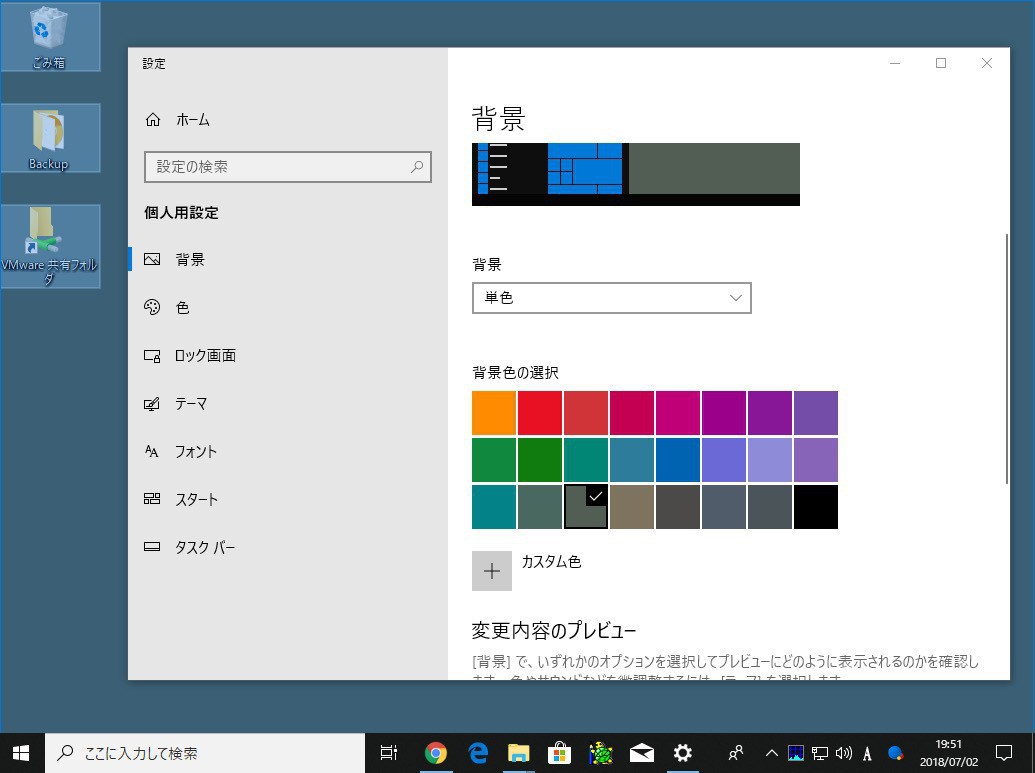Screen dimensions: 1035x773
Task: Click the カスタム色 plus button
Action: pyautogui.click(x=492, y=571)
